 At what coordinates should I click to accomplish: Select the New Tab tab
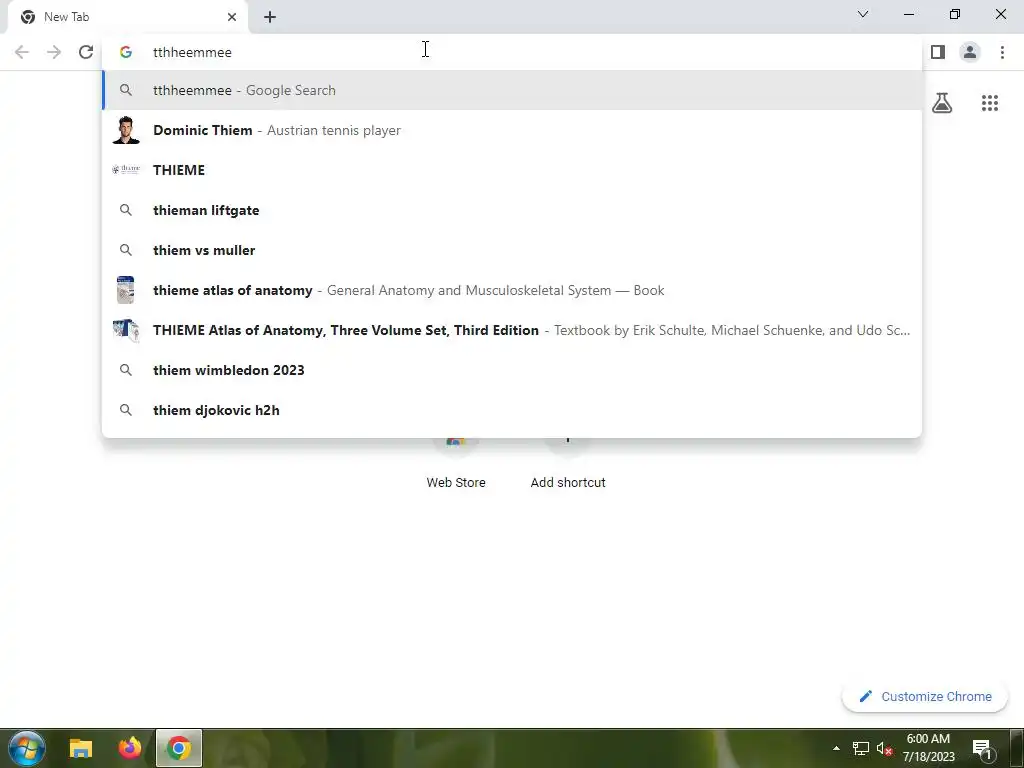pyautogui.click(x=128, y=17)
